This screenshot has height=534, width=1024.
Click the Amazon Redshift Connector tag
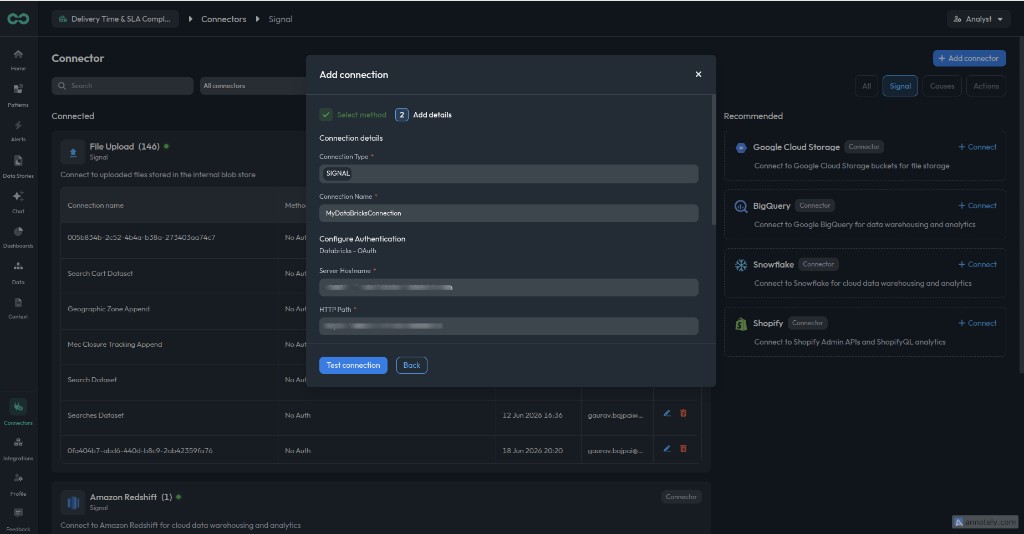tap(681, 497)
